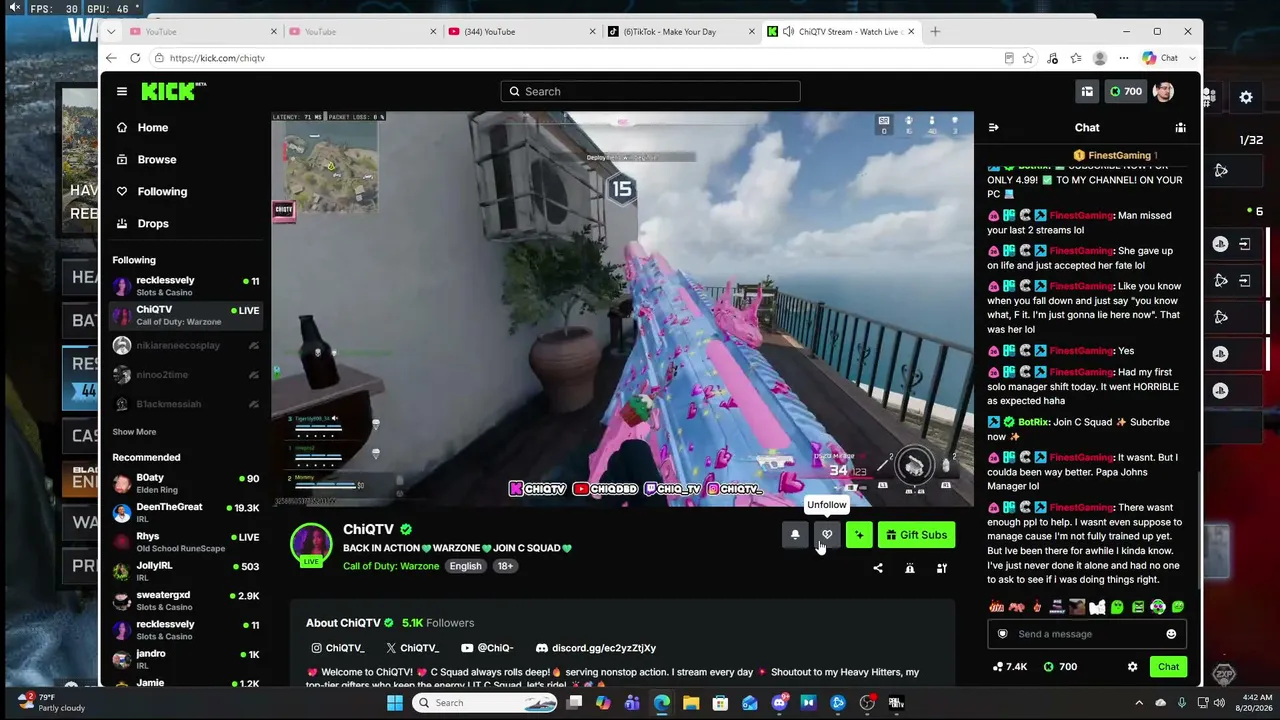Image resolution: width=1280 pixels, height=720 pixels.
Task: Refresh the kick.com page
Action: (x=136, y=58)
